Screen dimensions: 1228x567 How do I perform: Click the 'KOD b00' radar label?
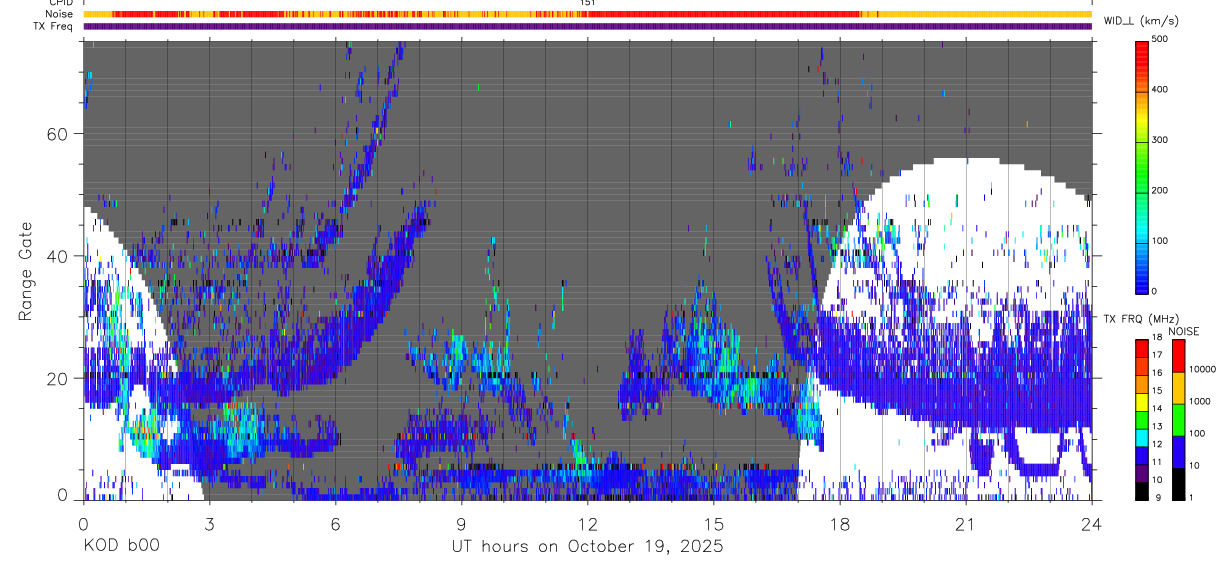click(x=121, y=546)
